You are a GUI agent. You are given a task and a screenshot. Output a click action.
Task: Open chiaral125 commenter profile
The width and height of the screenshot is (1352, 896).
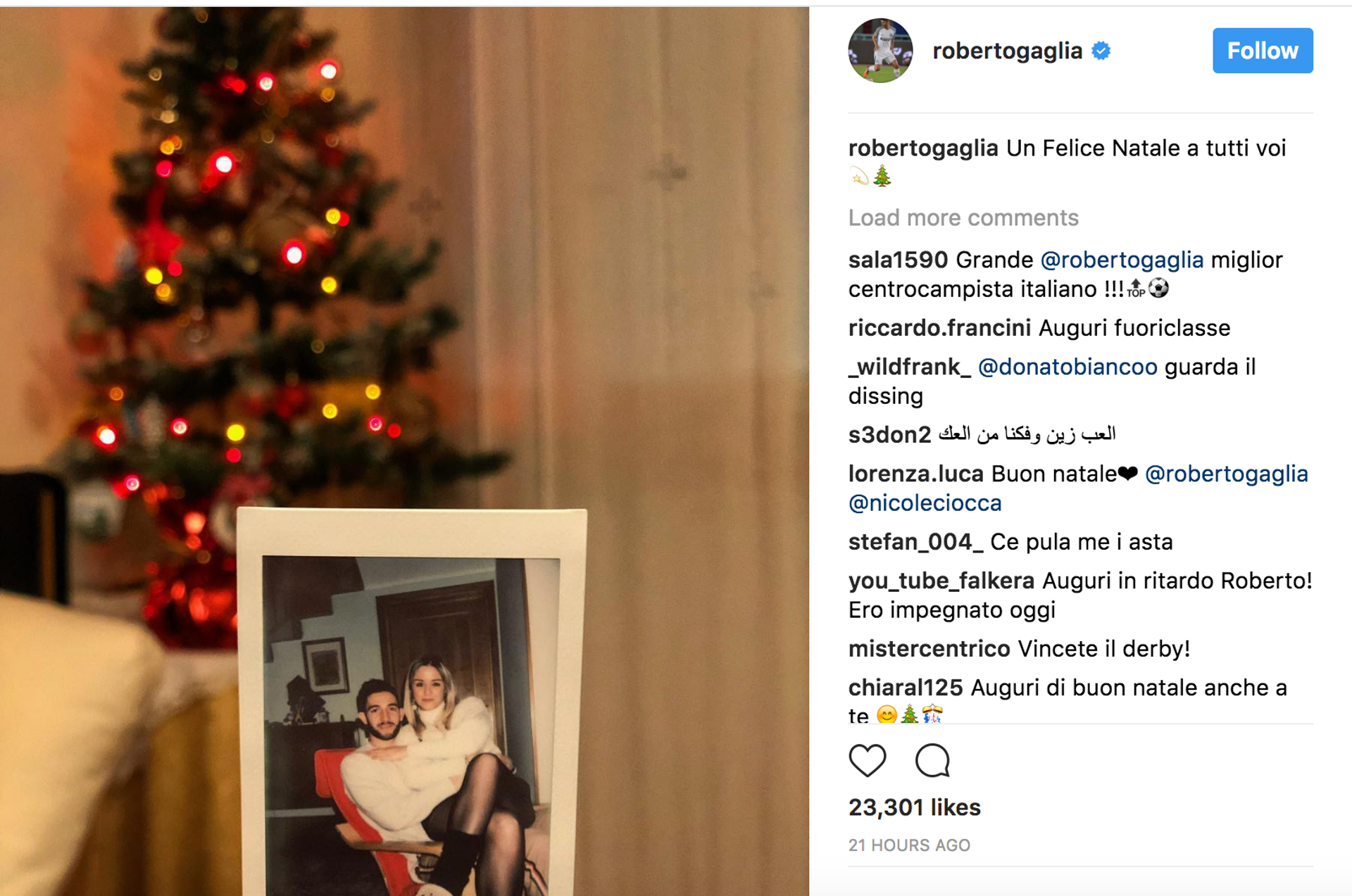(x=906, y=688)
